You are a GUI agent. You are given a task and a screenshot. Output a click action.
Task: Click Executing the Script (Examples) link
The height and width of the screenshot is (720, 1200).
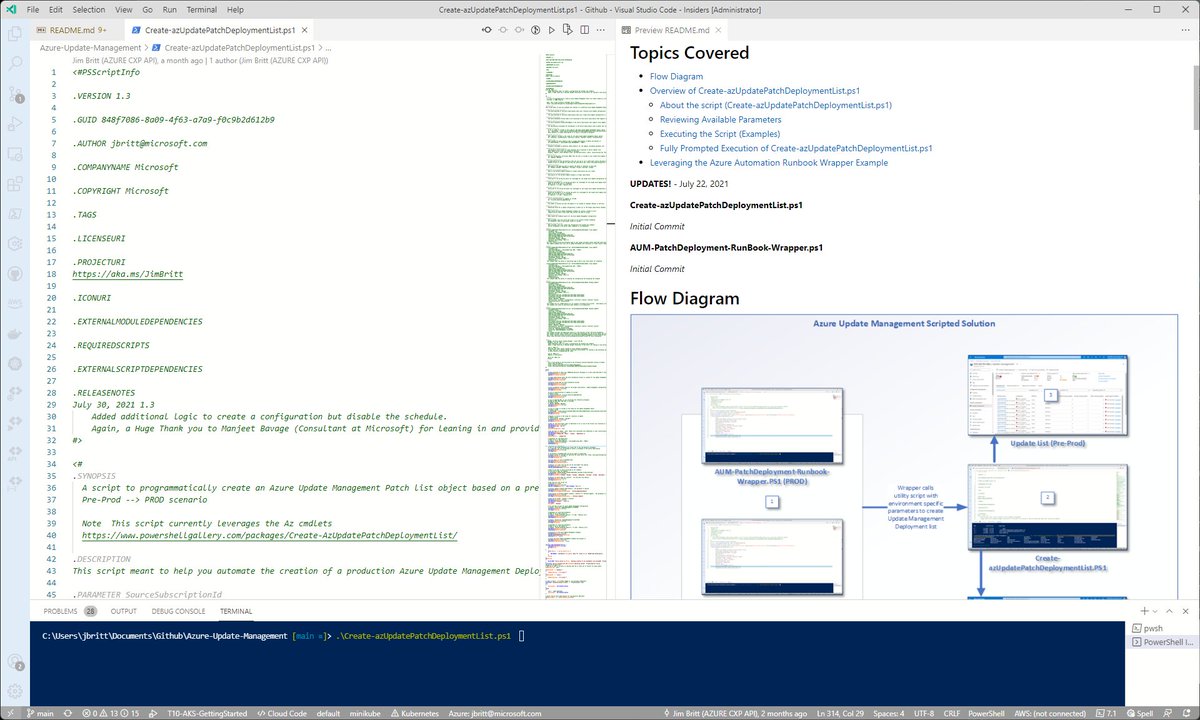[x=720, y=134]
